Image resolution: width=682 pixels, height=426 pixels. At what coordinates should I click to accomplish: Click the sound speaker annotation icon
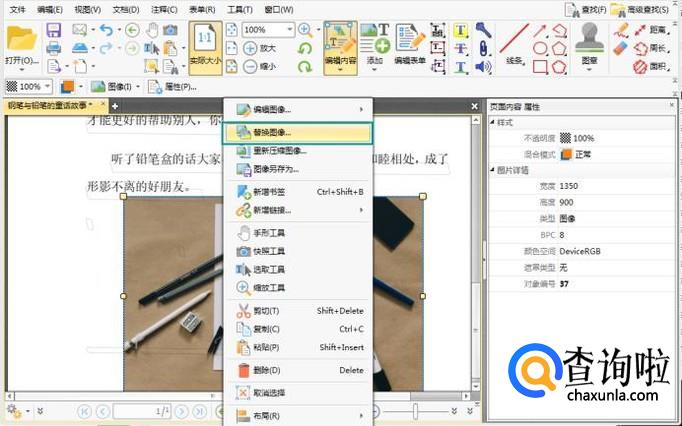pyautogui.click(x=483, y=67)
